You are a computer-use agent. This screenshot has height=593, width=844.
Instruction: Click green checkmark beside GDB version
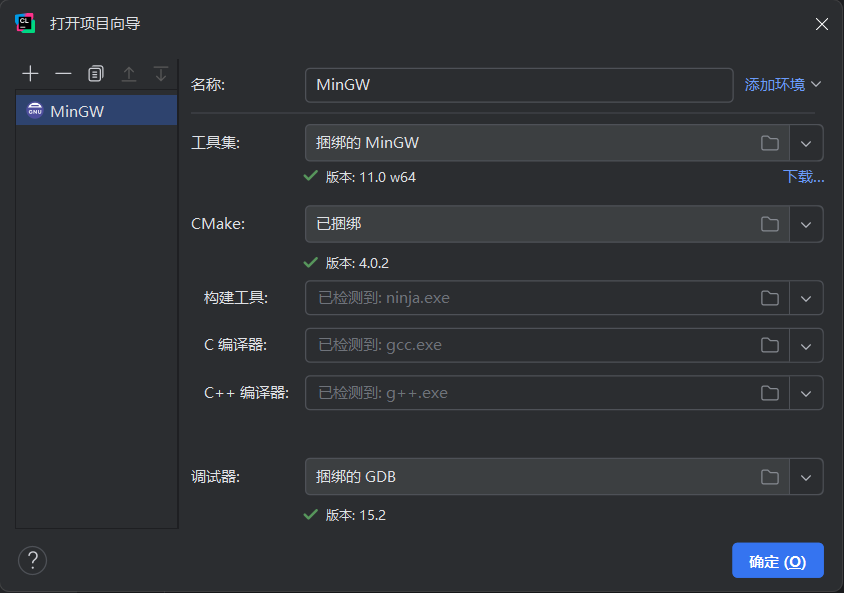click(x=311, y=514)
